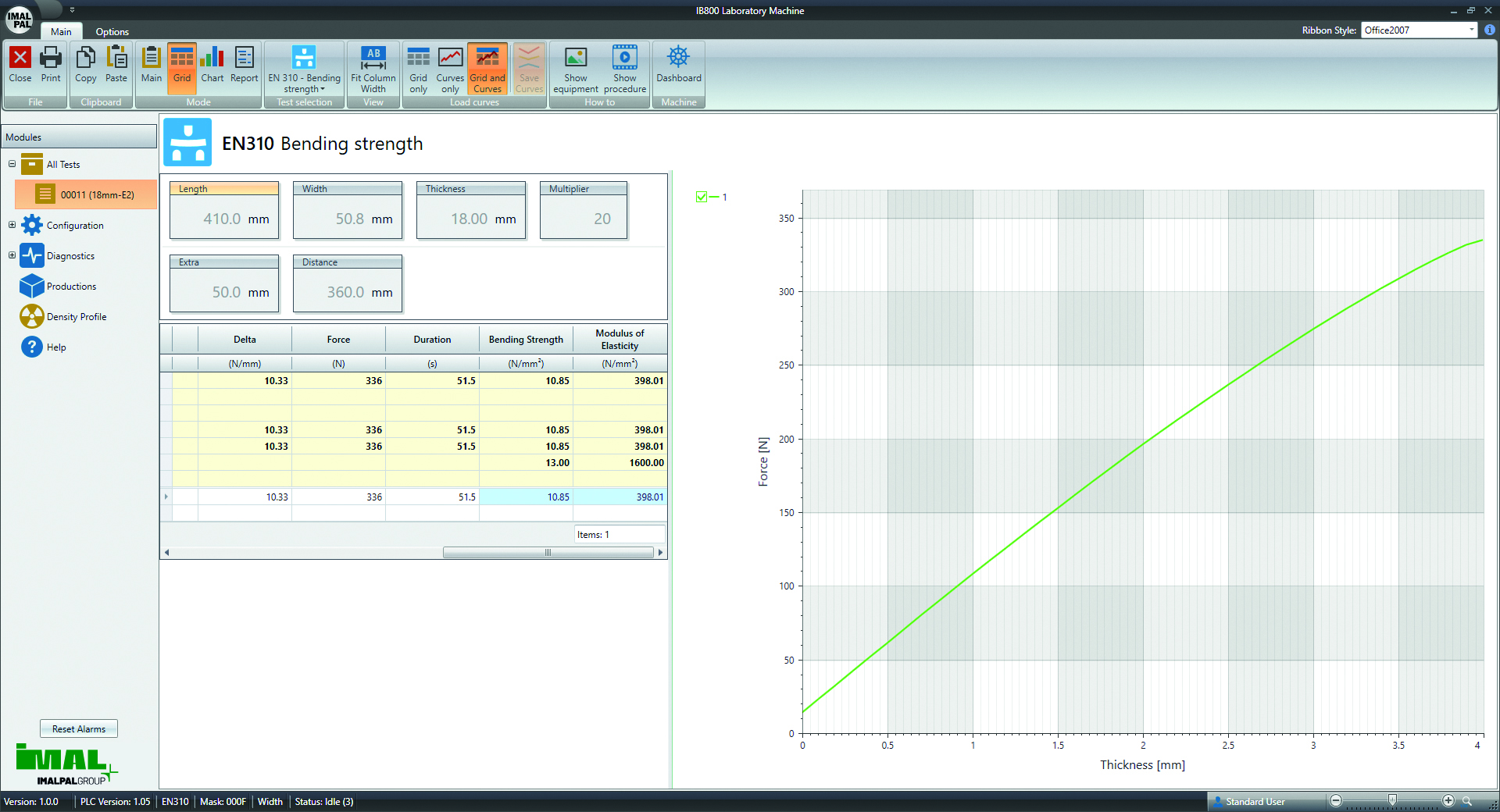
Task: Click the Close file icon in ribbon
Action: tap(20, 65)
